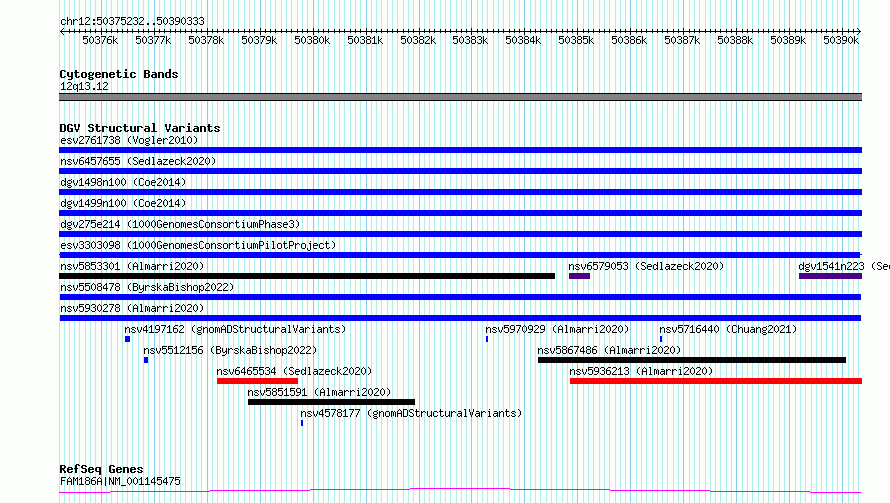Click the black bar under nsv5851591

(x=331, y=402)
